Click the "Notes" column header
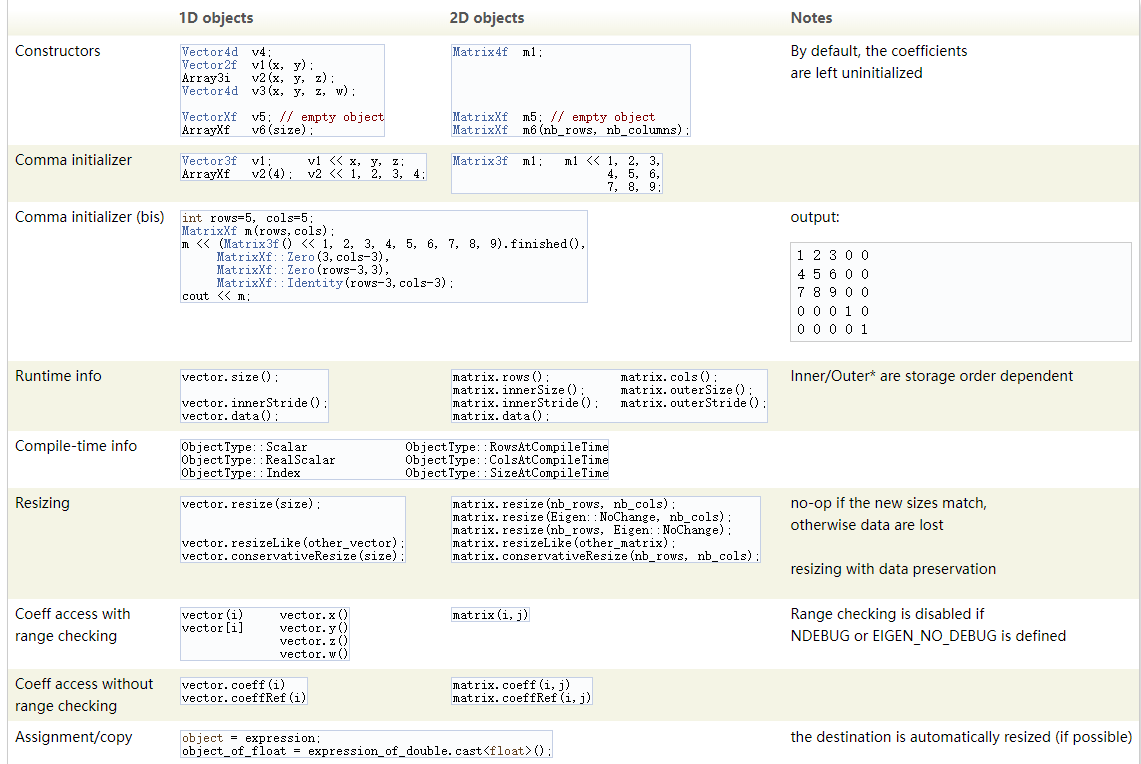1141x764 pixels. (x=811, y=18)
